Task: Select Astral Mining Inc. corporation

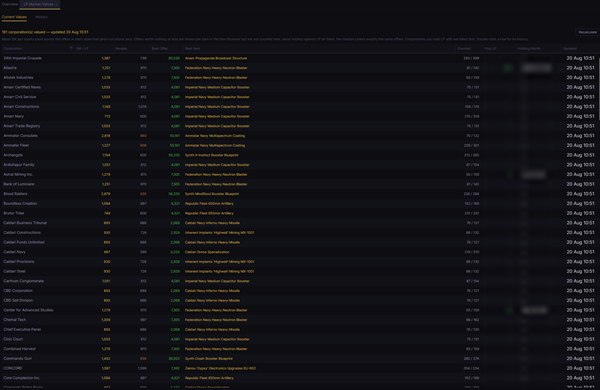Action: [18, 175]
